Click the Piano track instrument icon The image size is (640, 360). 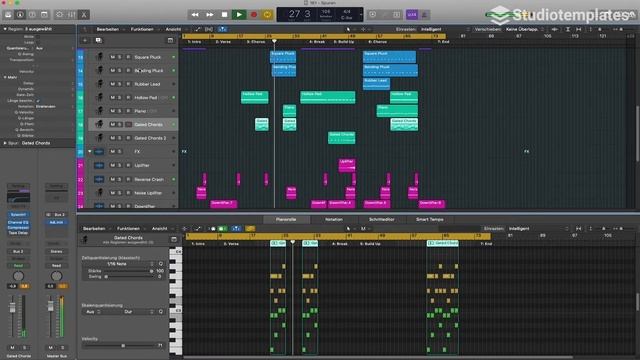point(99,111)
